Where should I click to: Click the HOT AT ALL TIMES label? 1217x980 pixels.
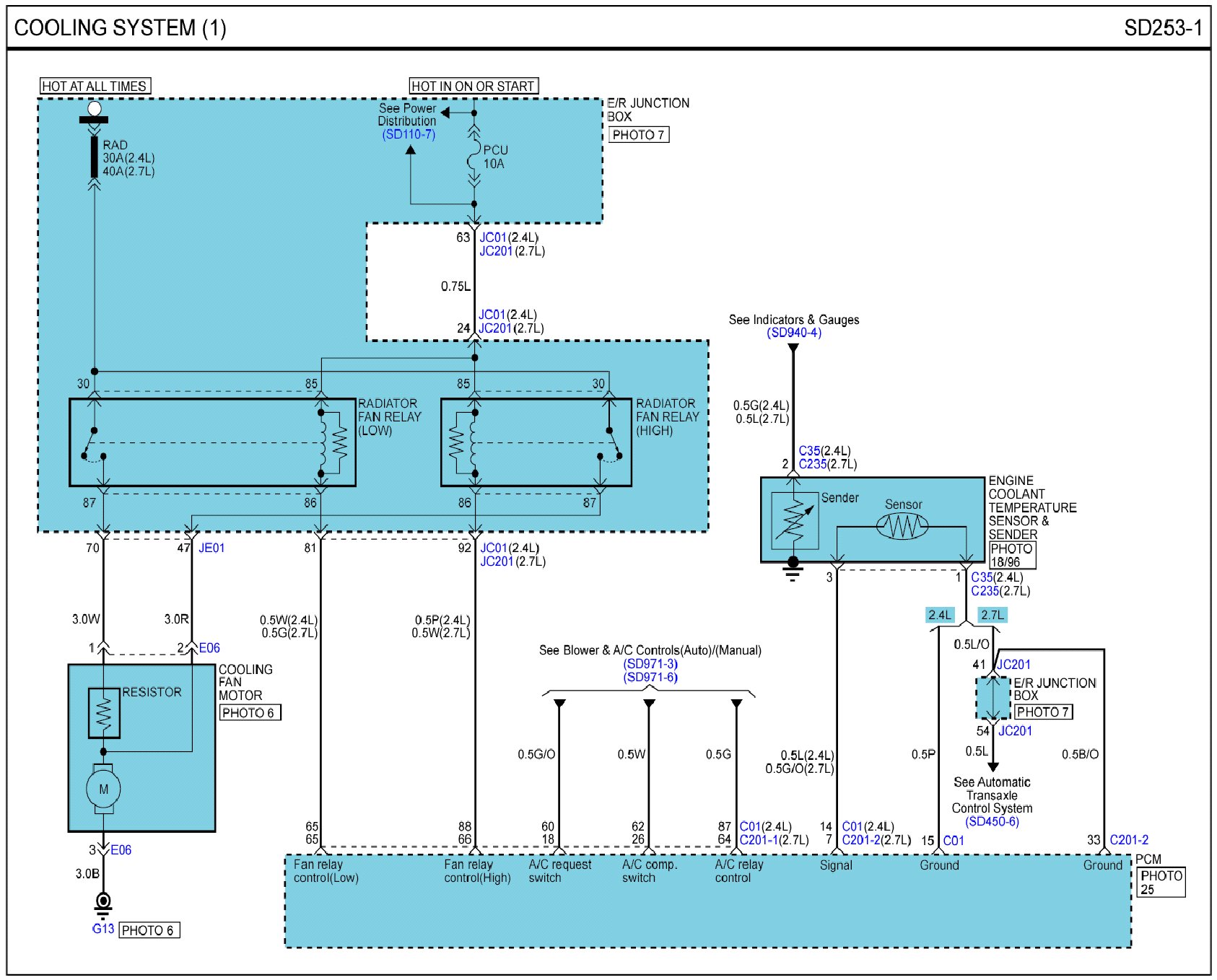[95, 87]
